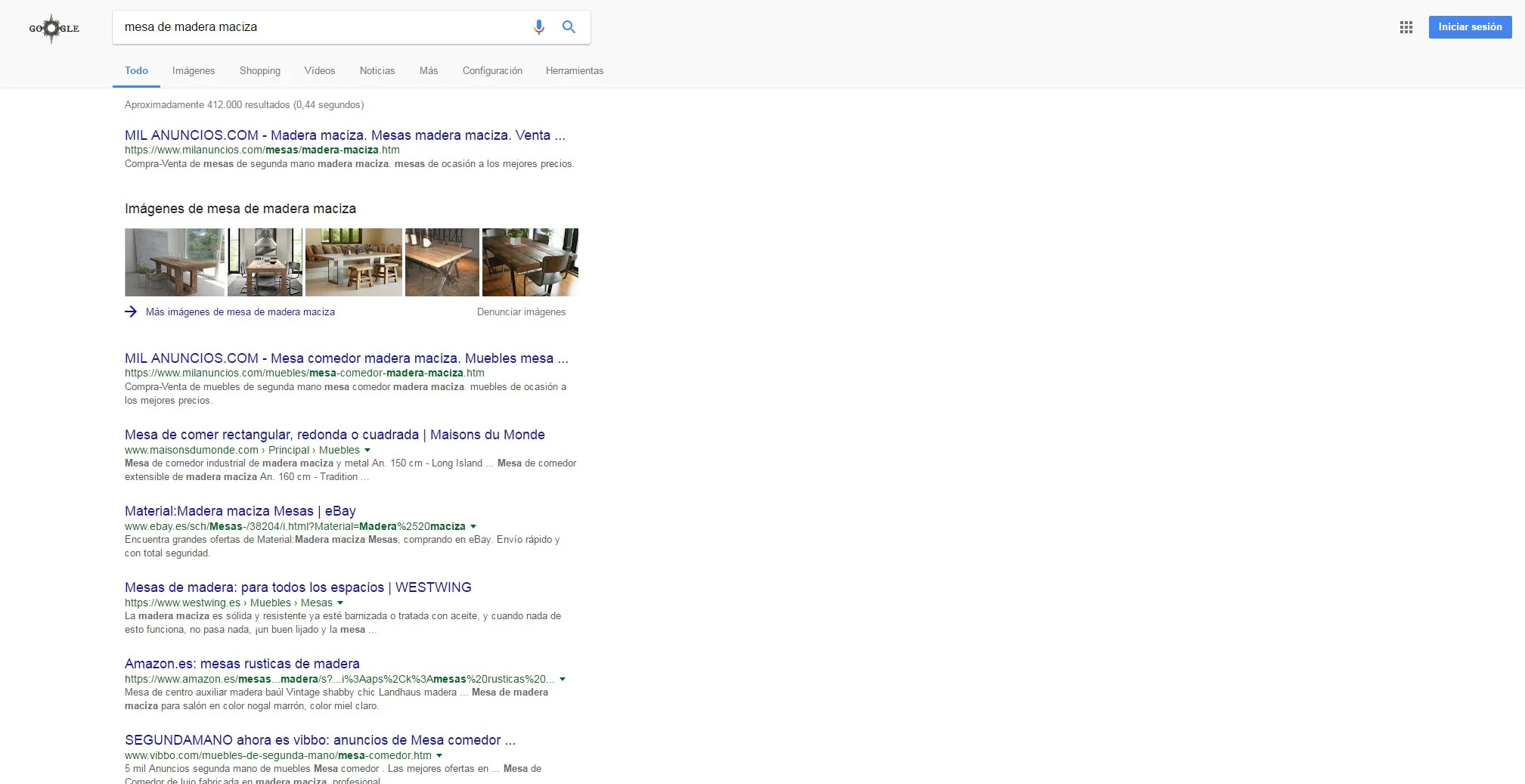Viewport: 1525px width, 784px height.
Task: Expand dropdown arrow next to amazon.es URL
Action: (x=563, y=679)
